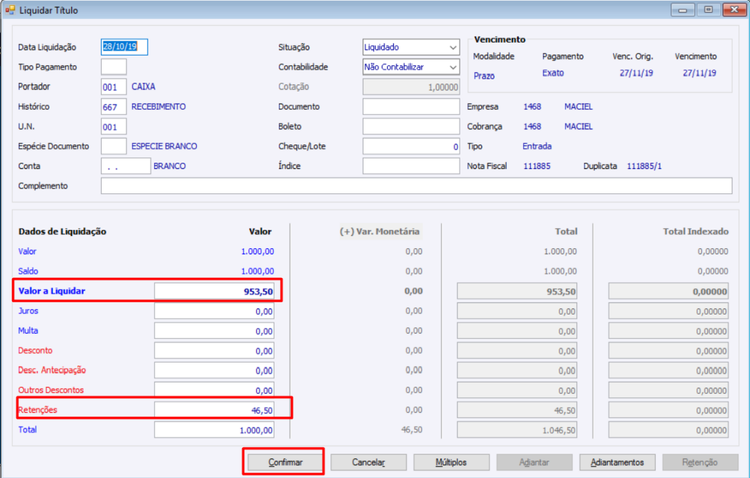The height and width of the screenshot is (478, 750).
Task: Click the Liquidar Título window title icon
Action: [10, 10]
